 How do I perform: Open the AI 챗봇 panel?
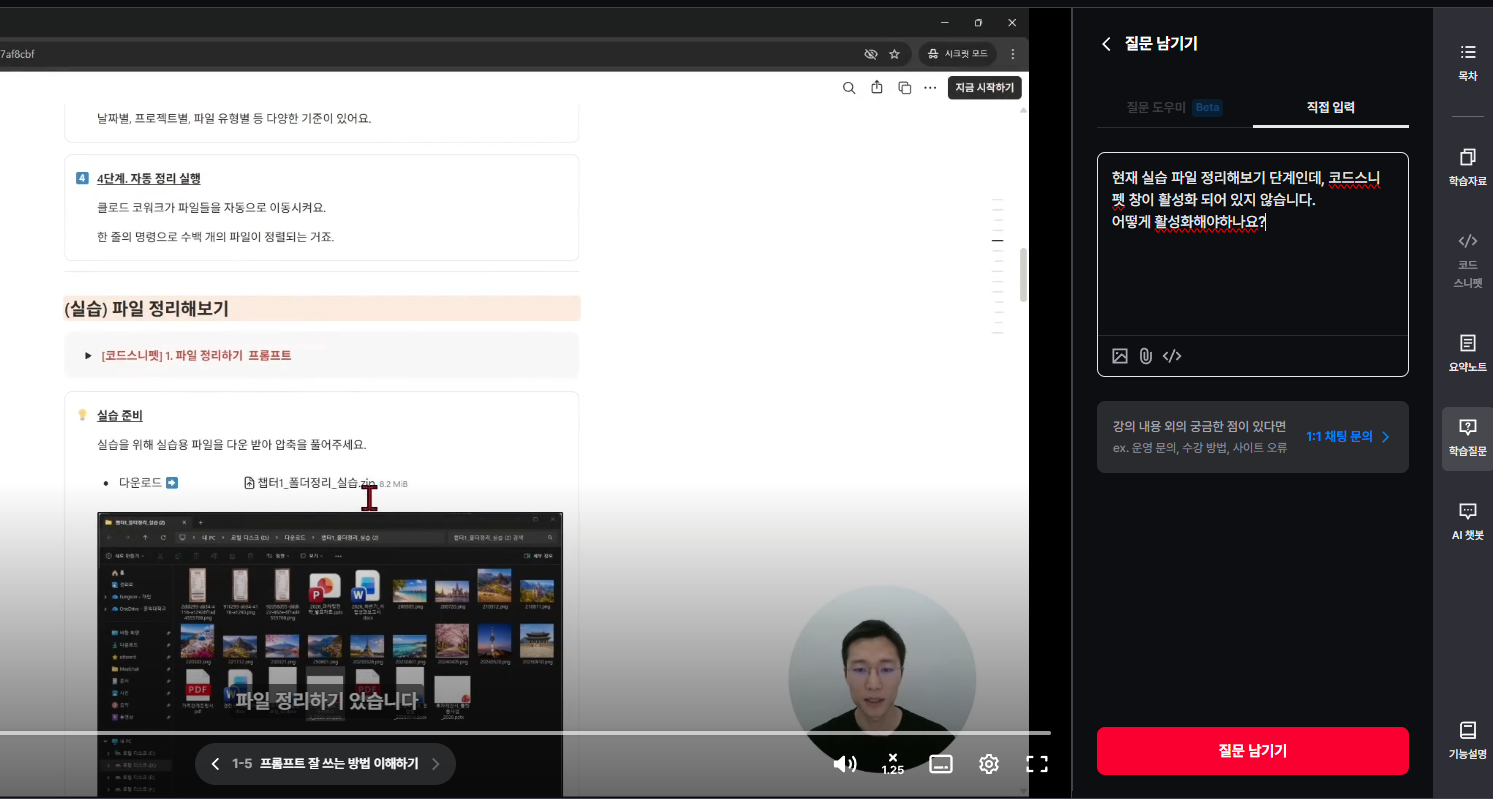pos(1467,522)
